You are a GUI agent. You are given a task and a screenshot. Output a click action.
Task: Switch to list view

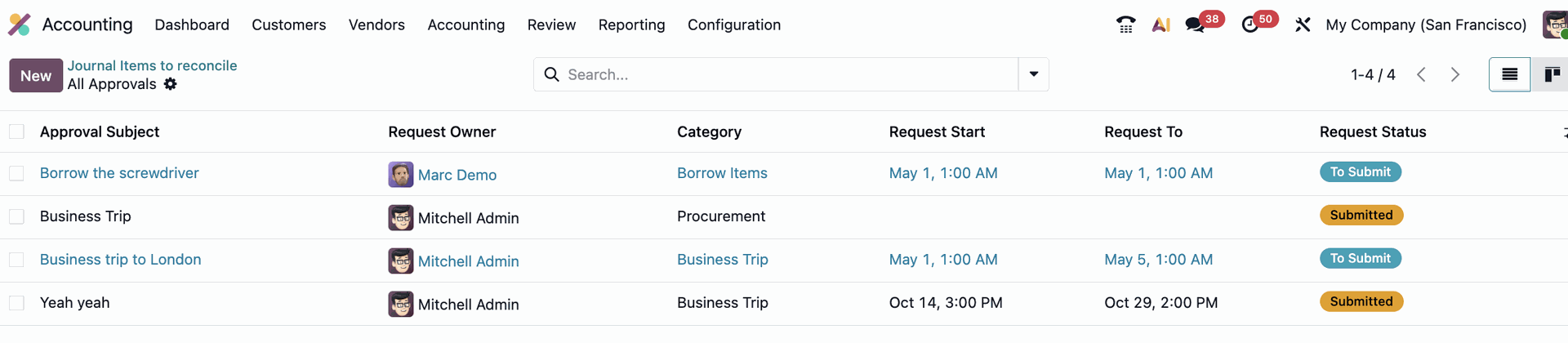(x=1509, y=75)
